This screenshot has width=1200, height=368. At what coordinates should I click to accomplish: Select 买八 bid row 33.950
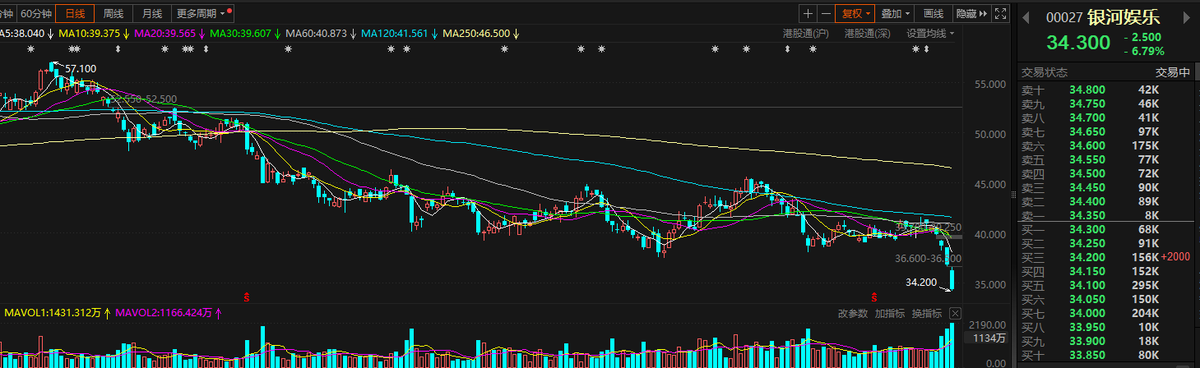tap(1105, 327)
